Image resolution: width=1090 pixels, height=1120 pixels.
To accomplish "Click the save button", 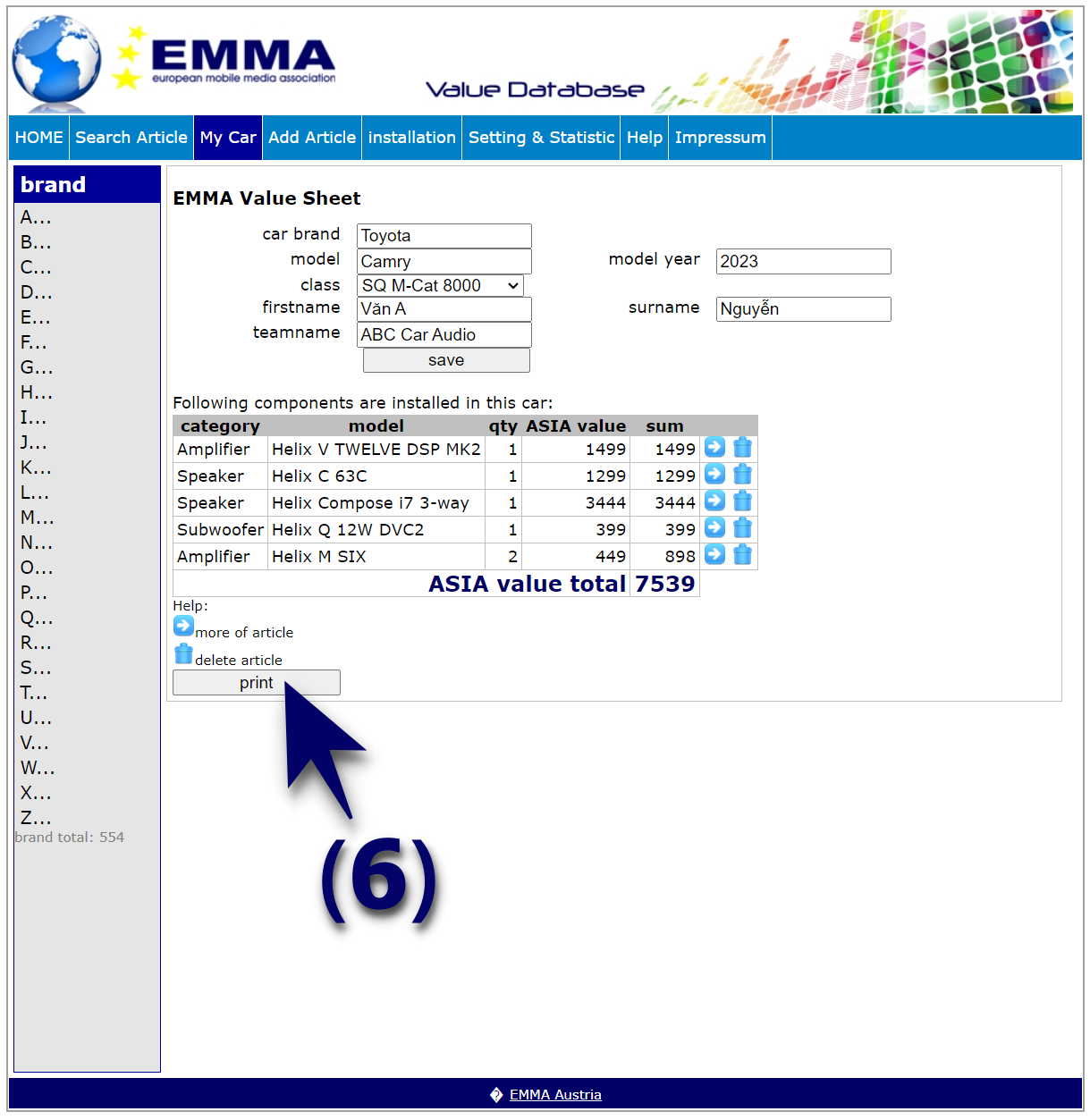I will 446,360.
